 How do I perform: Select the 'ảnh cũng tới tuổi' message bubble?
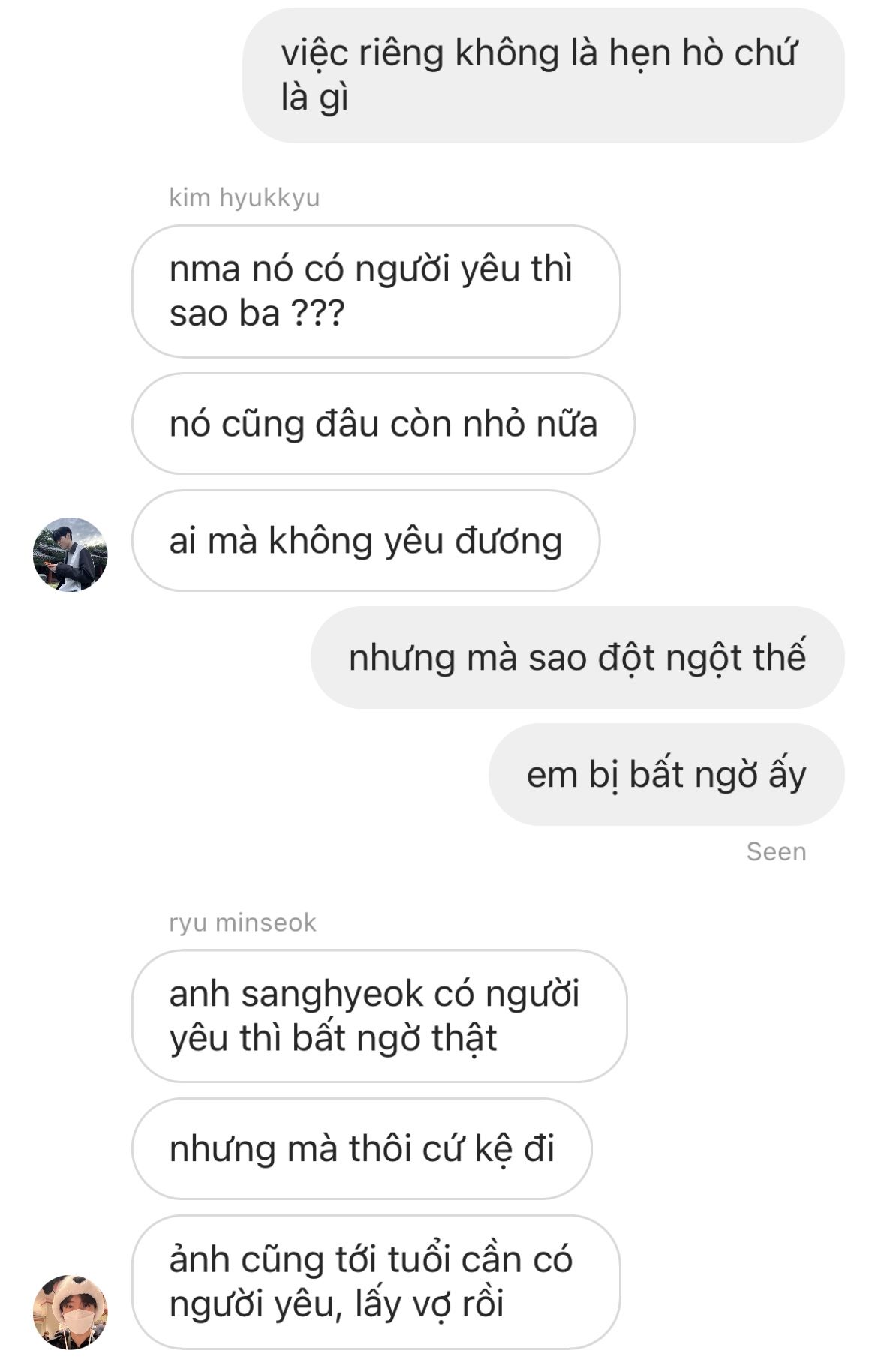[x=376, y=1282]
